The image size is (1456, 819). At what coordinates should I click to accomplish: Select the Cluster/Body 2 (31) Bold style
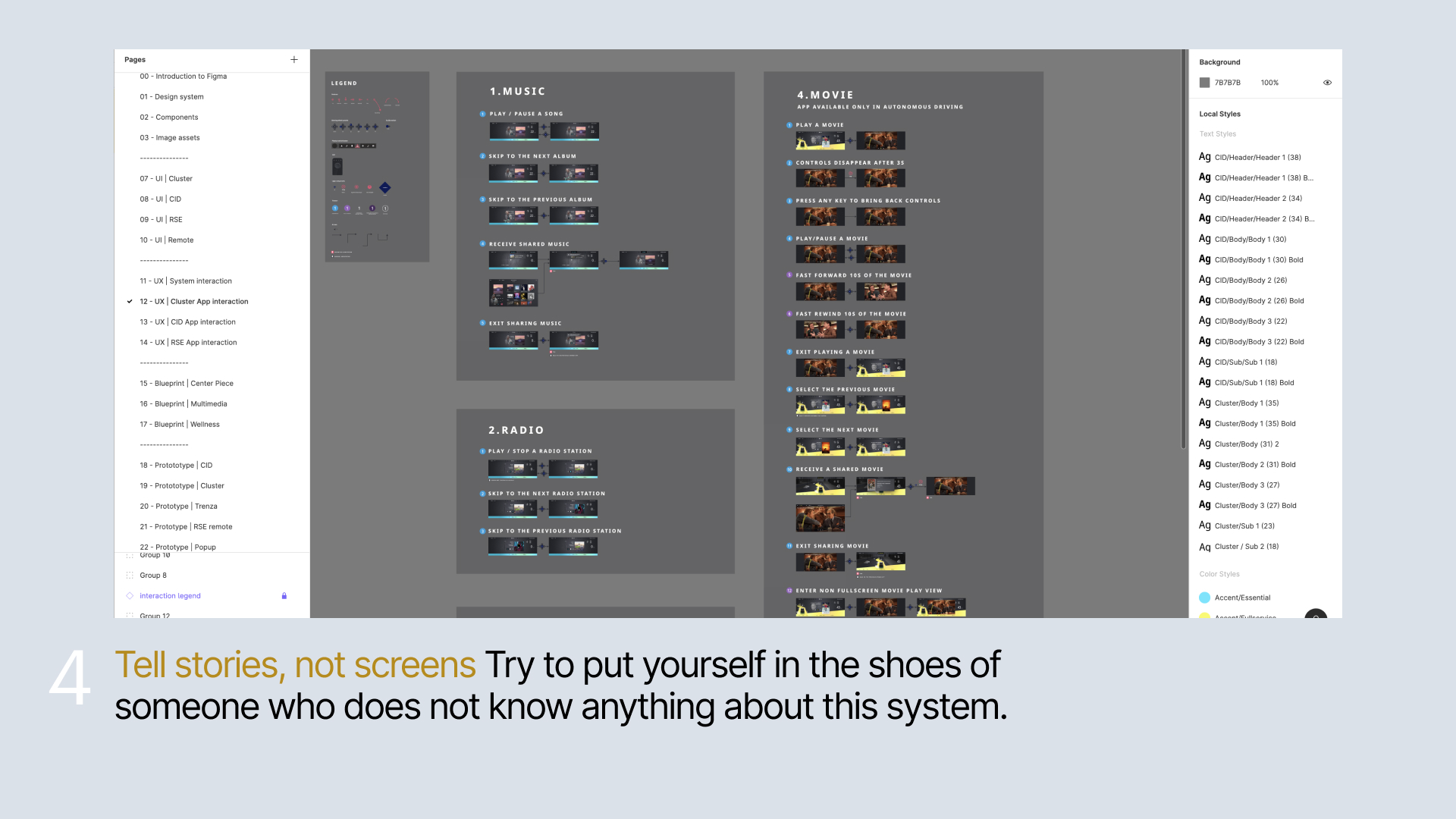pos(1255,465)
